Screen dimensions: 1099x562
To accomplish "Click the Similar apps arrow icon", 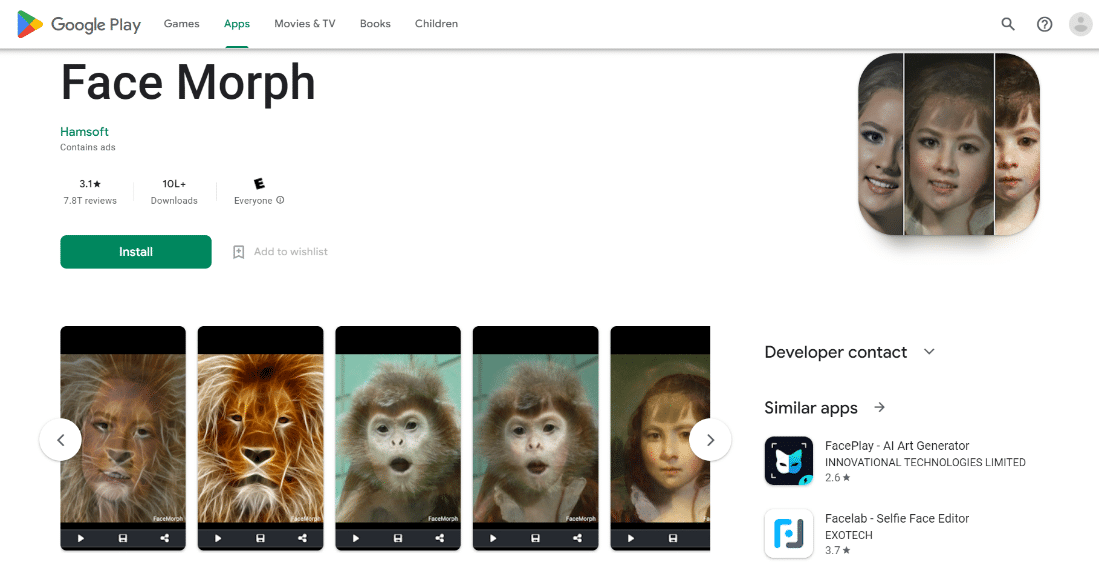I will coord(880,407).
